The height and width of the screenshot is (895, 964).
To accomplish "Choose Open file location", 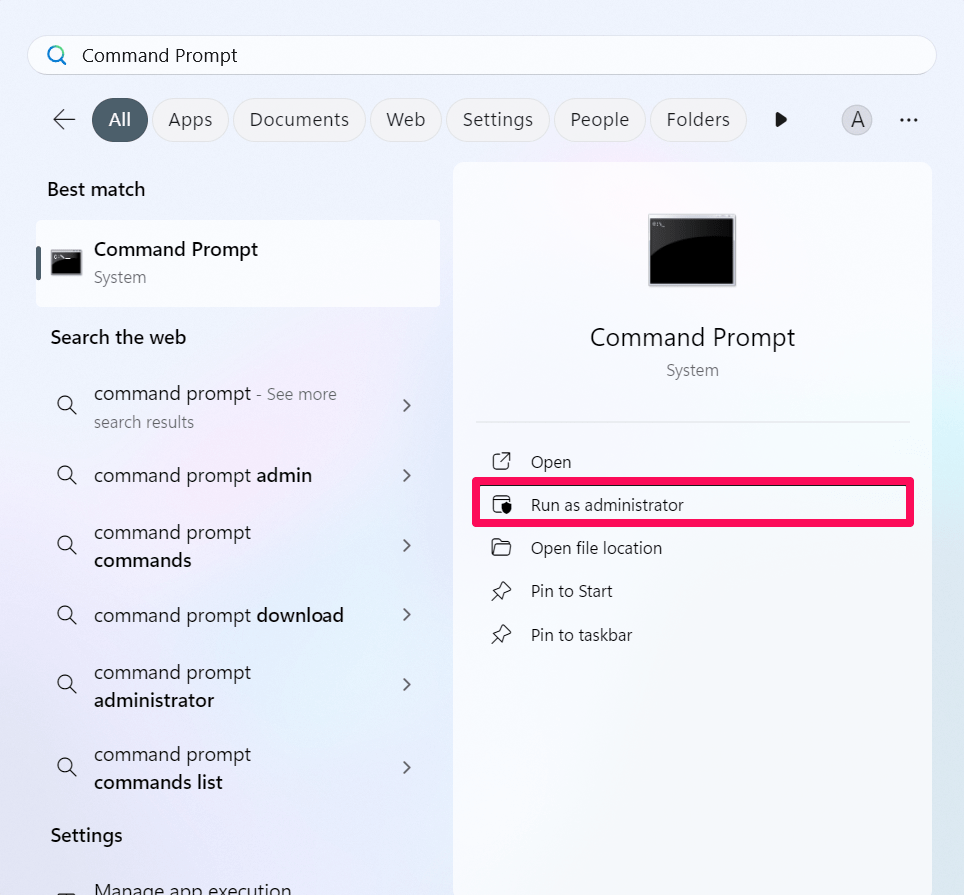I will point(693,548).
